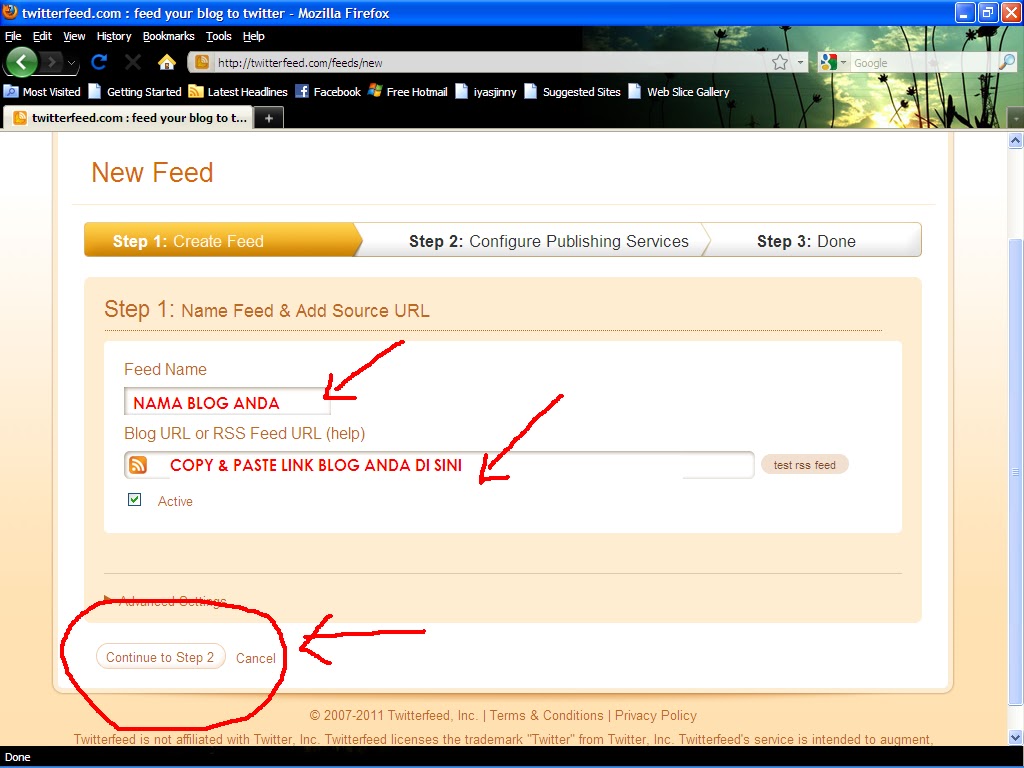Go to the Home page icon
Viewport: 1024px width, 768px height.
[x=167, y=63]
